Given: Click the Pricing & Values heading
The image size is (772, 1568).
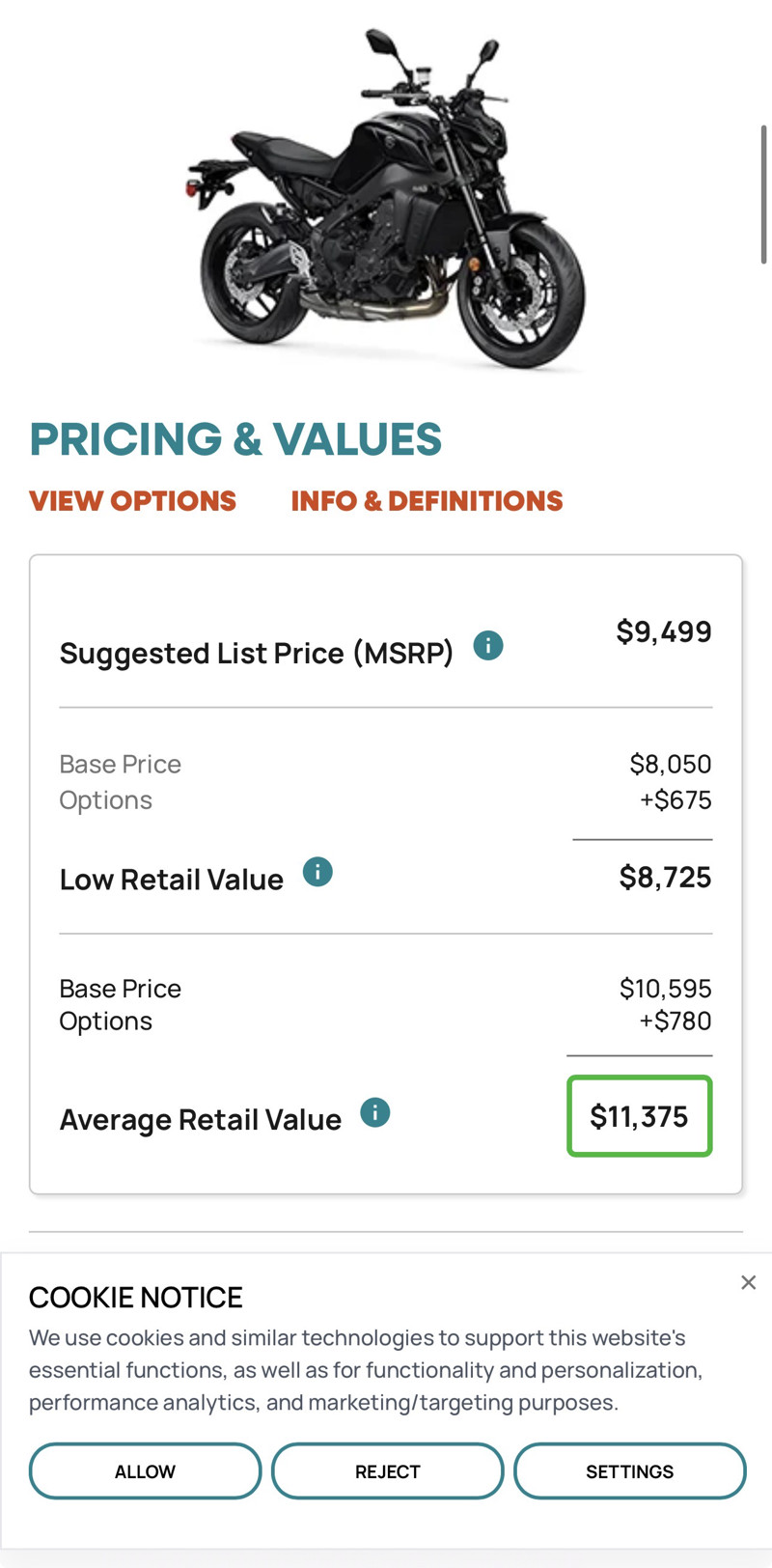Looking at the screenshot, I should point(235,439).
